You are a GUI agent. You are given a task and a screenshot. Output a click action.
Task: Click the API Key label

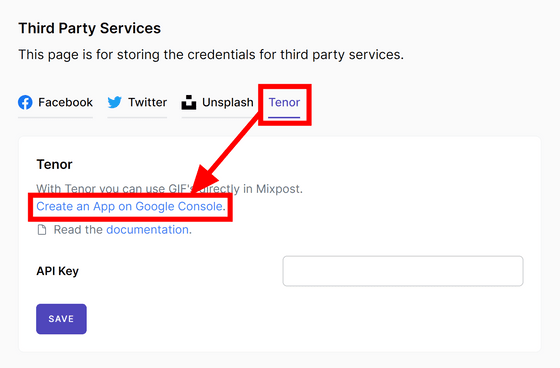coord(58,271)
